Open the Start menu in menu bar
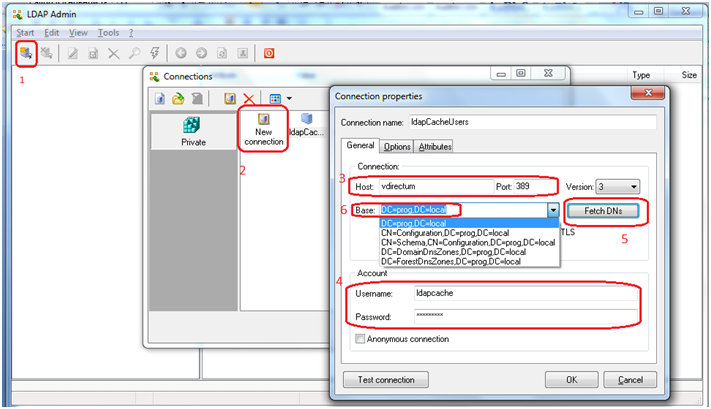The image size is (711, 409). pyautogui.click(x=25, y=33)
